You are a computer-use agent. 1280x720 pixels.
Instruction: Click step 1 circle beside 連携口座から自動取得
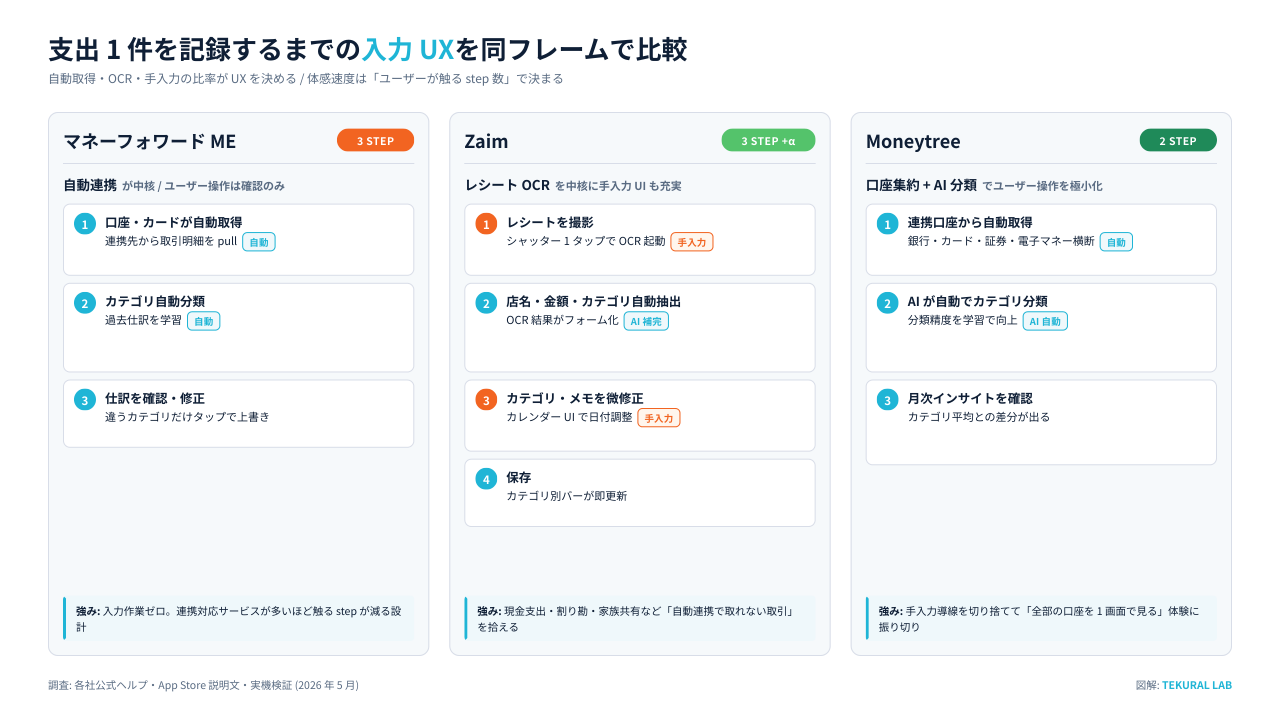(887, 224)
